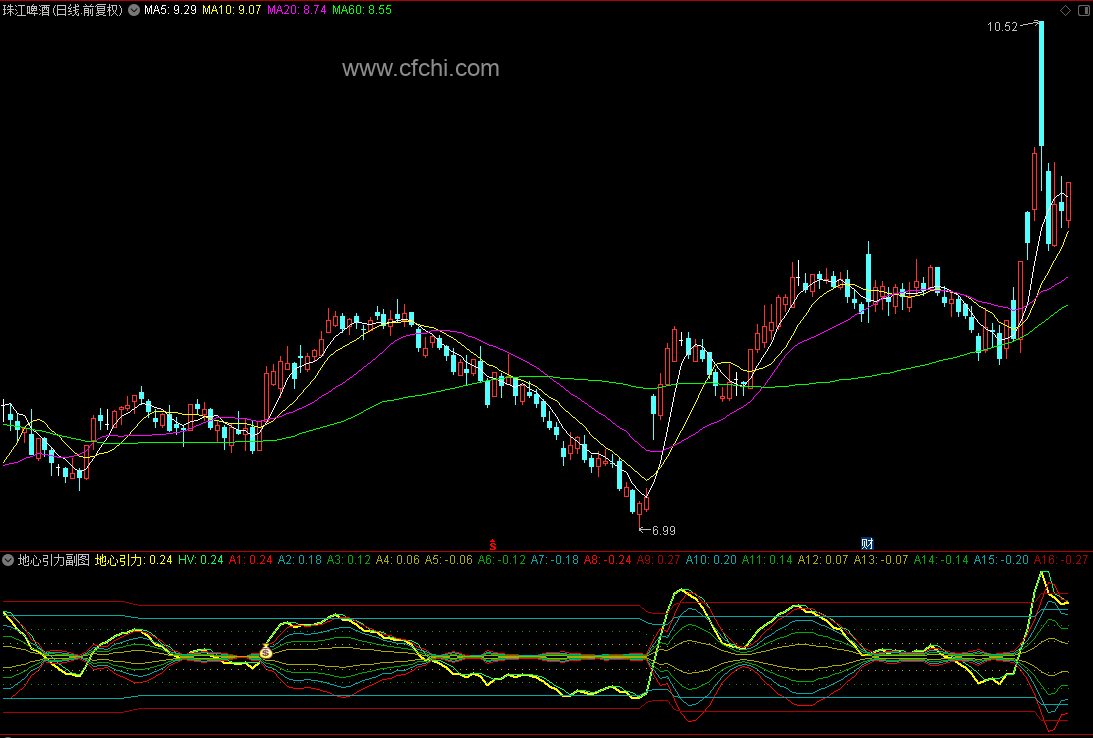Select the A15: -0.20 value label

[x=1001, y=560]
